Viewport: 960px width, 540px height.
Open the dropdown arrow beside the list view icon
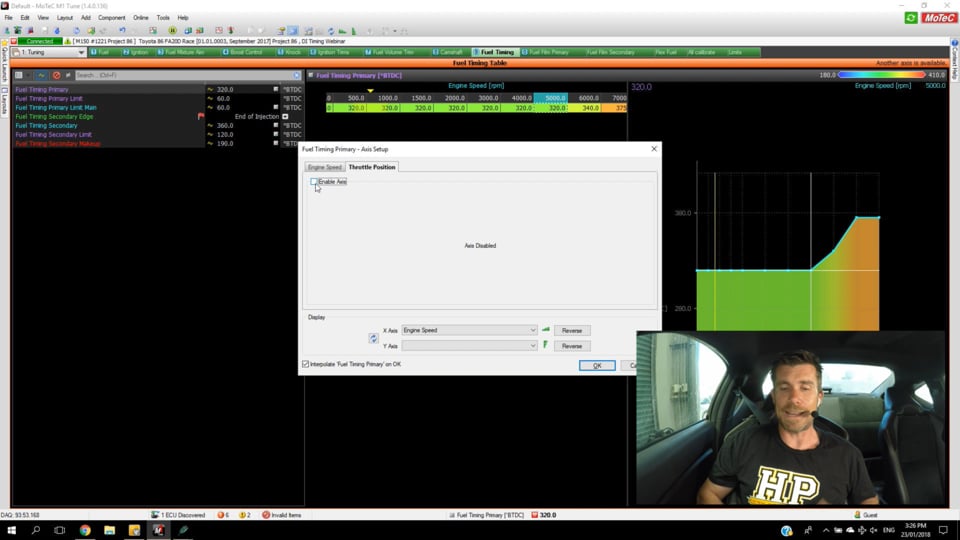point(28,75)
